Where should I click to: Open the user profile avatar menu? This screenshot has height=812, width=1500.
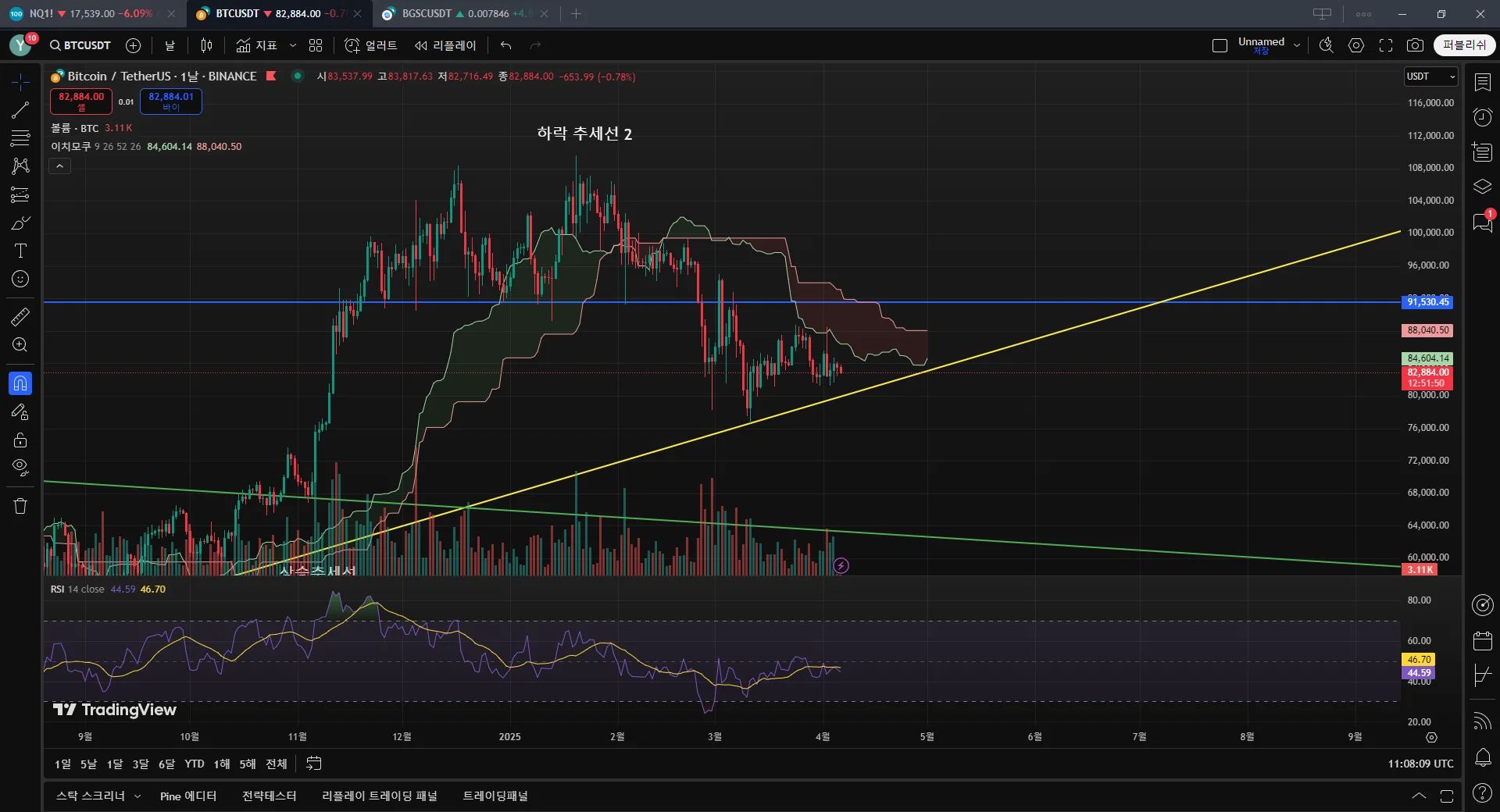21,45
